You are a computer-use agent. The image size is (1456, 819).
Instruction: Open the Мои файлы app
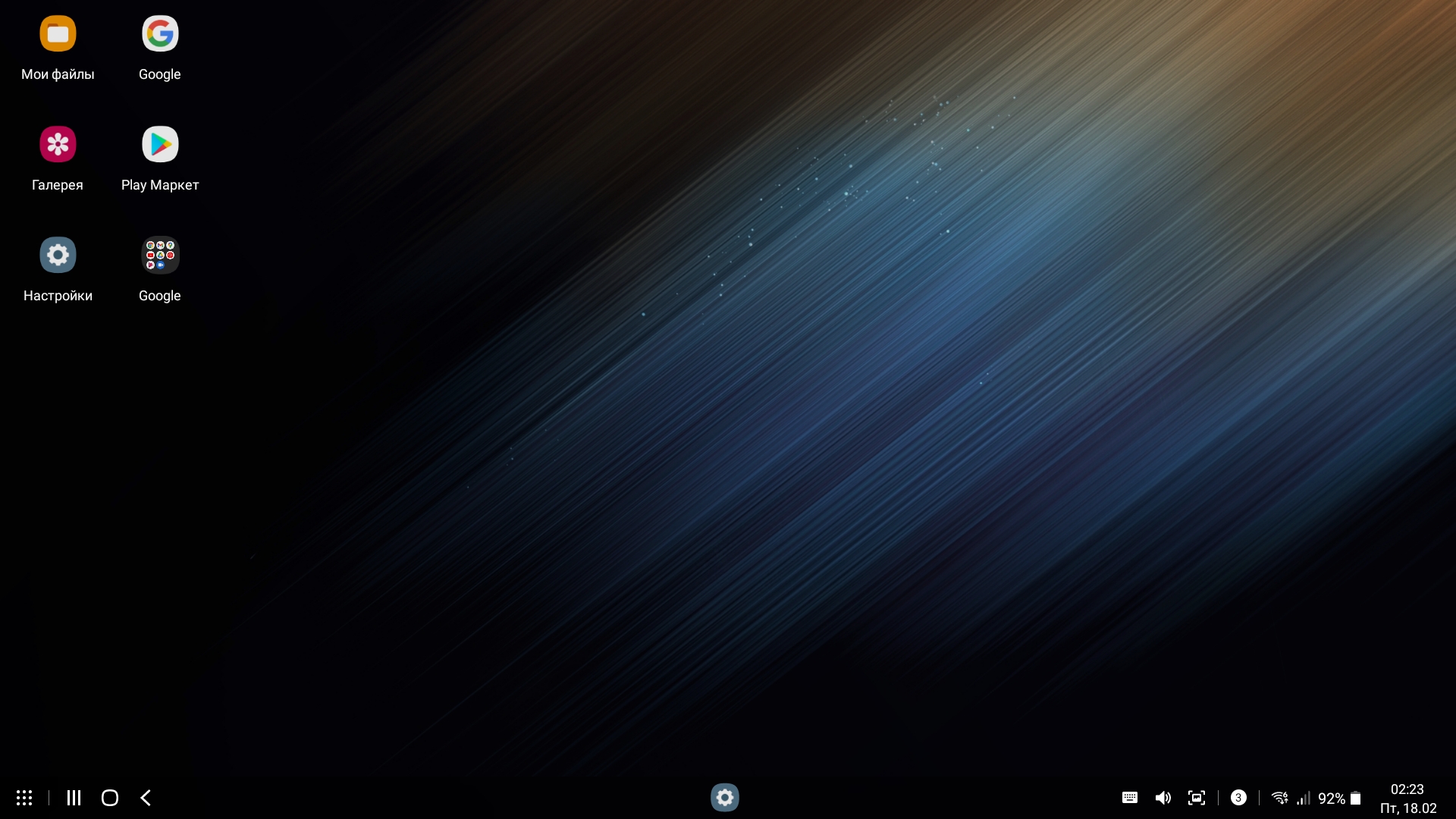[58, 34]
